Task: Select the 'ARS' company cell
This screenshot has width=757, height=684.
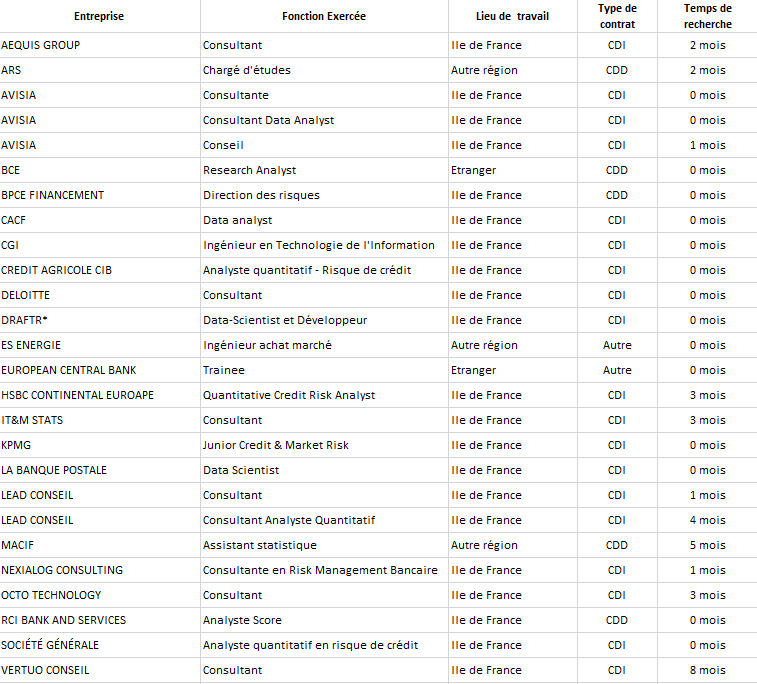Action: (x=100, y=70)
